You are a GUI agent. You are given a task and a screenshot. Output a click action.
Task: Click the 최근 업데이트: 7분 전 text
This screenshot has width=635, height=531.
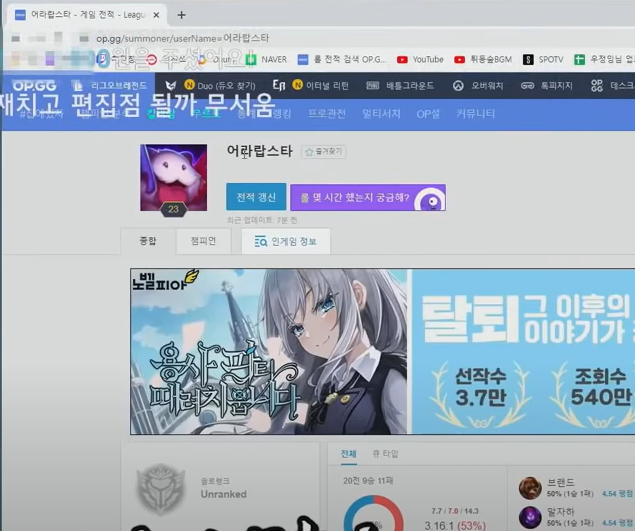click(262, 220)
